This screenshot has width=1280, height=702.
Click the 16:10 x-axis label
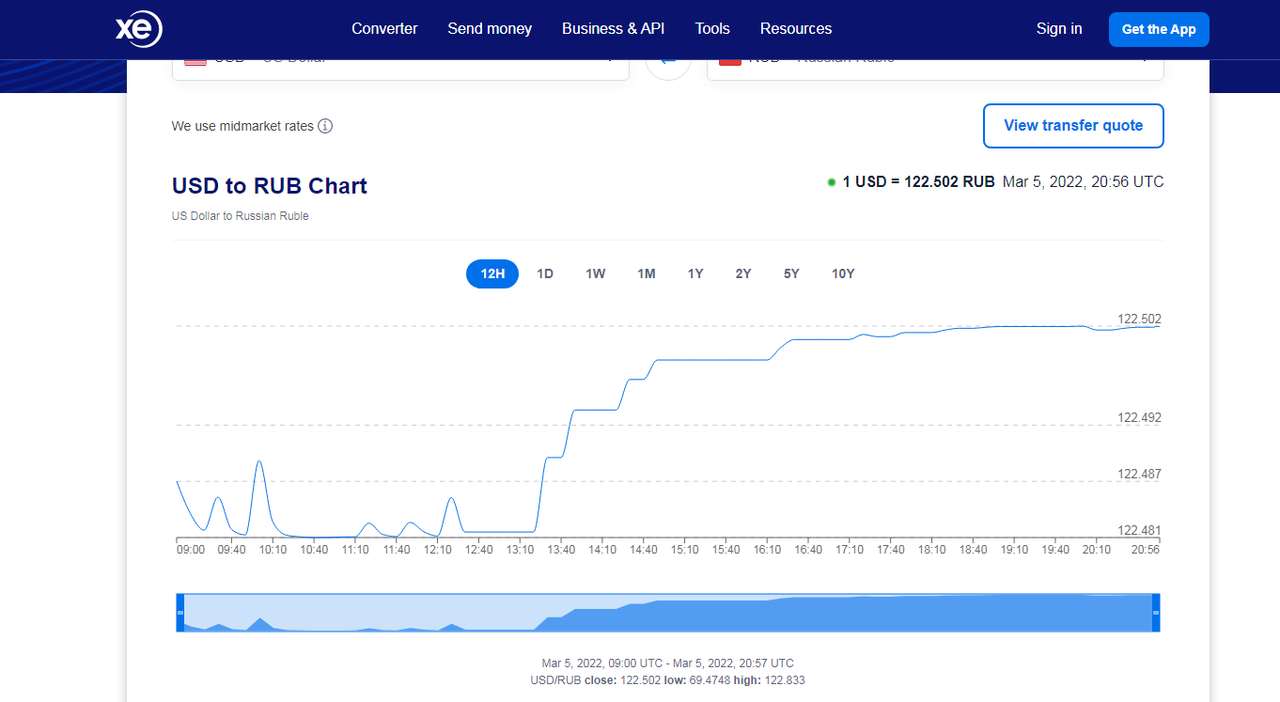click(767, 550)
